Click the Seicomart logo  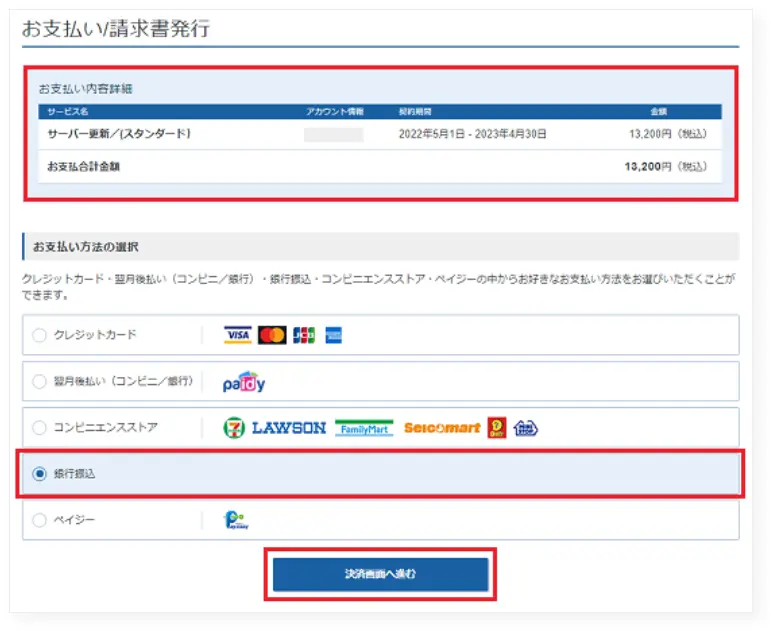pos(442,428)
